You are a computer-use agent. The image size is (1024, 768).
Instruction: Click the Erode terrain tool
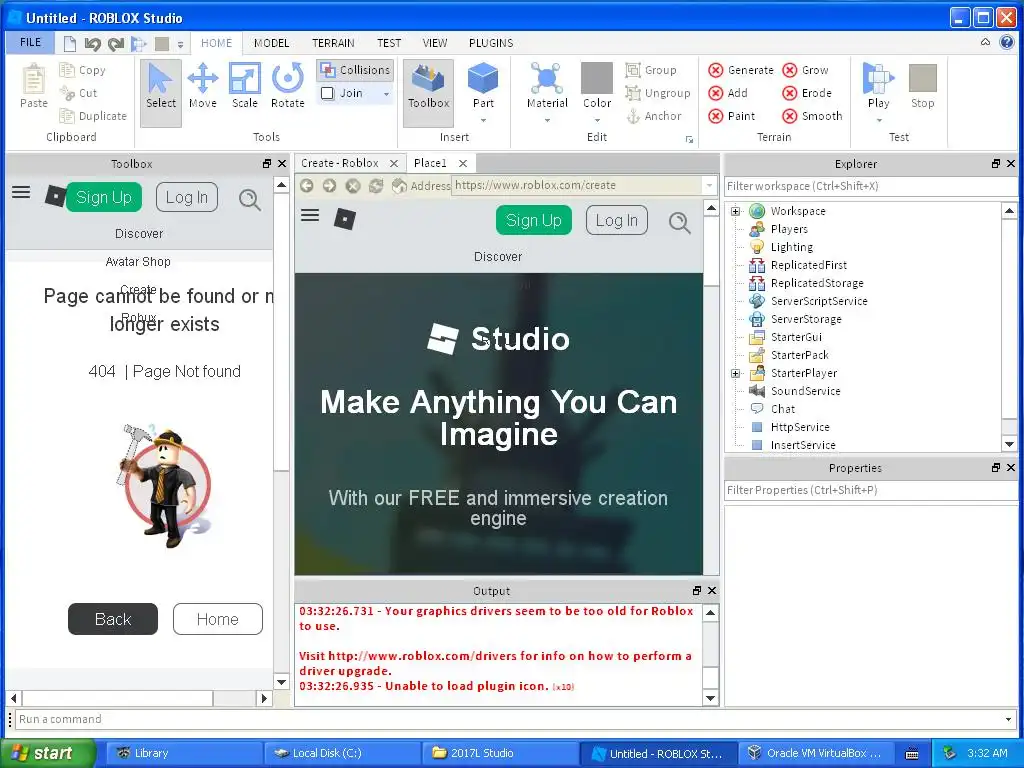[x=807, y=93]
